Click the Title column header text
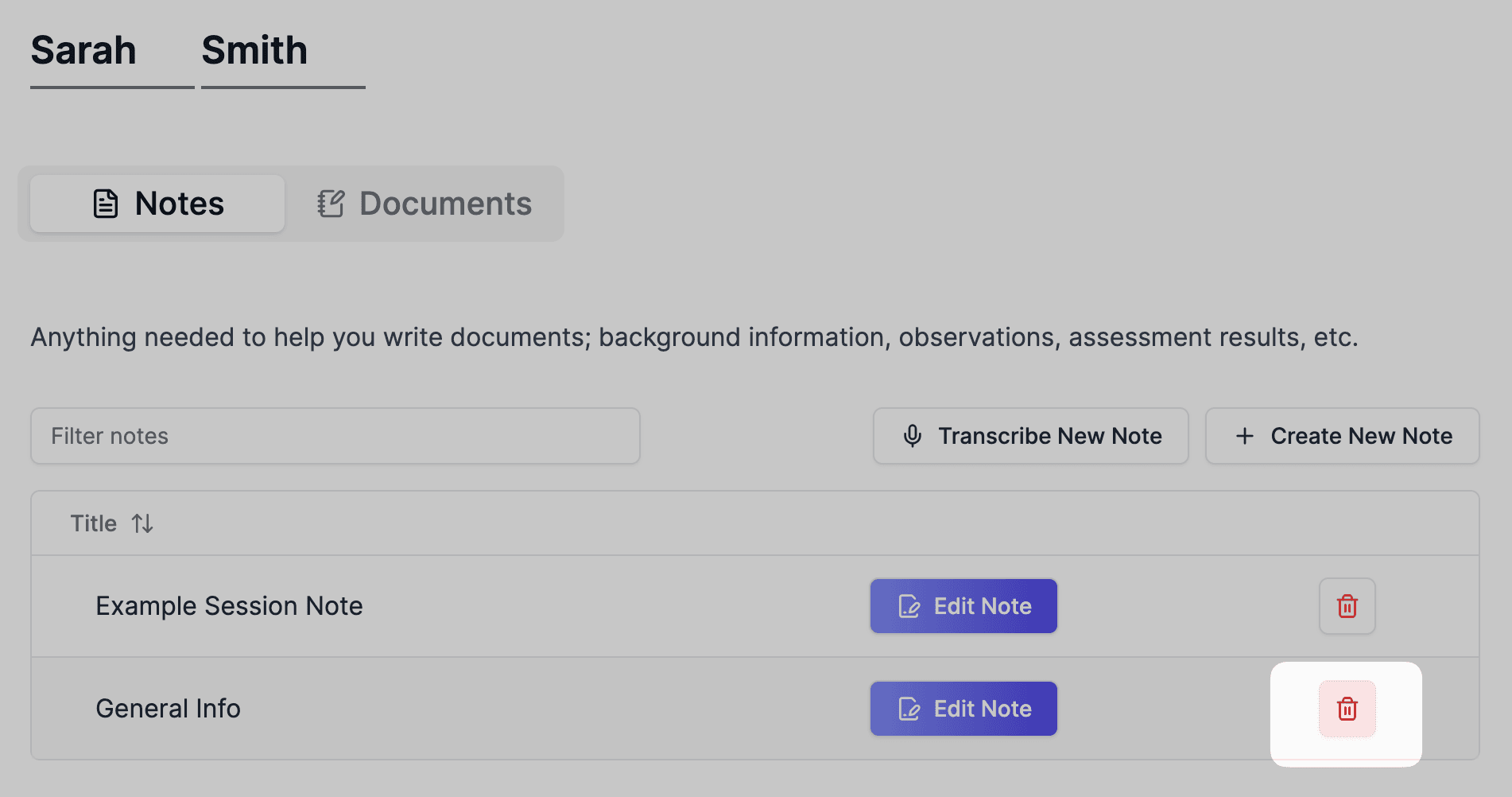The width and height of the screenshot is (1512, 797). (x=93, y=523)
